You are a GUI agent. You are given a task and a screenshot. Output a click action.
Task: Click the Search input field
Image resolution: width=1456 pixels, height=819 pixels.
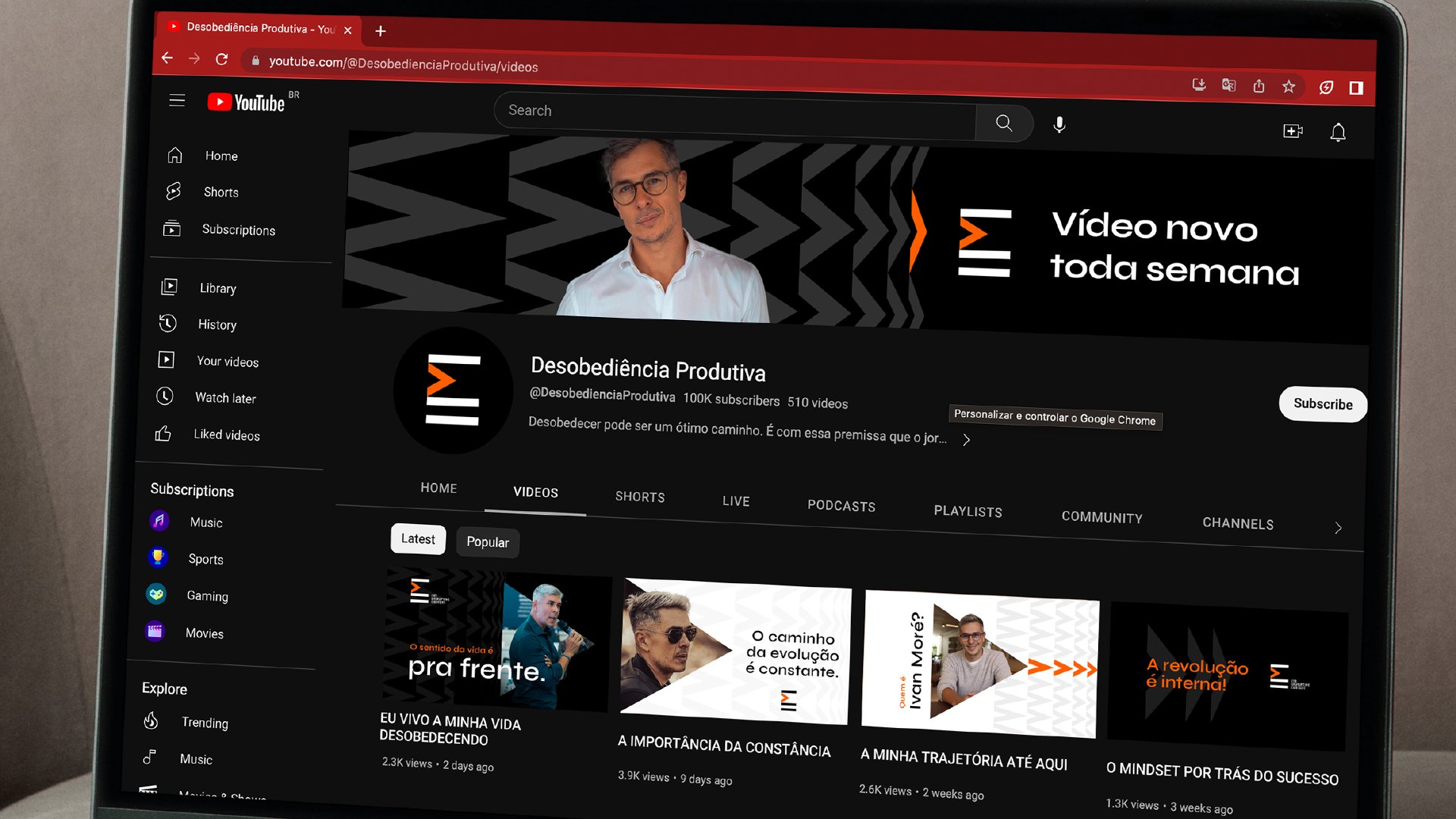pos(734,116)
